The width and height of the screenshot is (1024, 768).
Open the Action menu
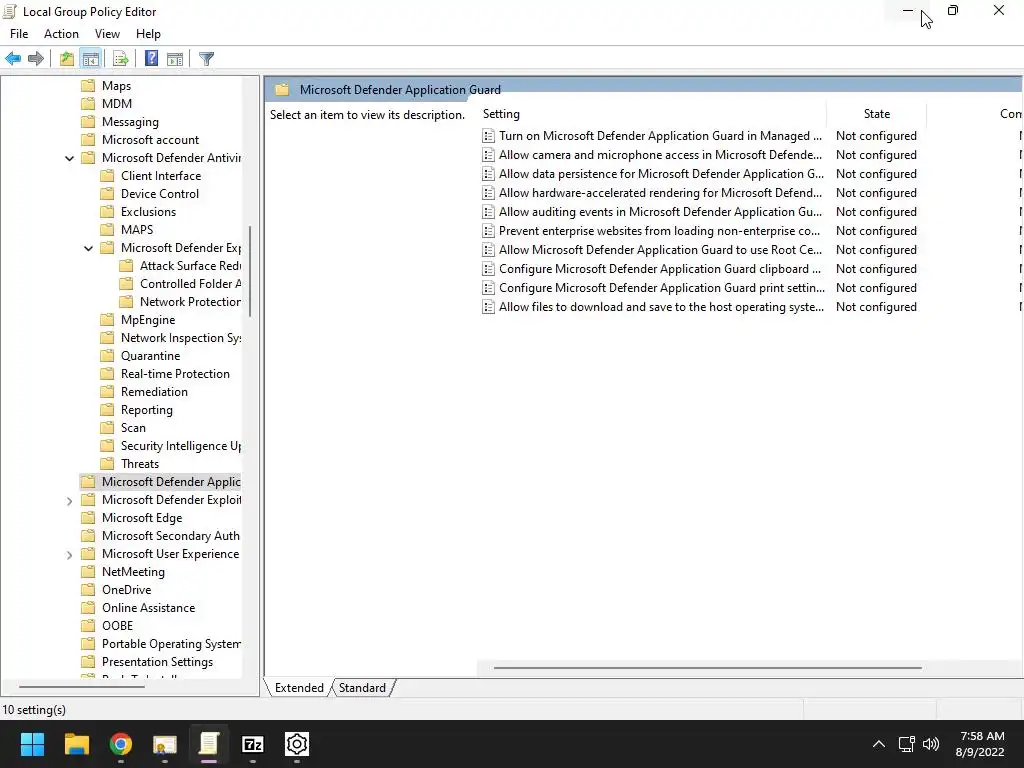(x=61, y=34)
